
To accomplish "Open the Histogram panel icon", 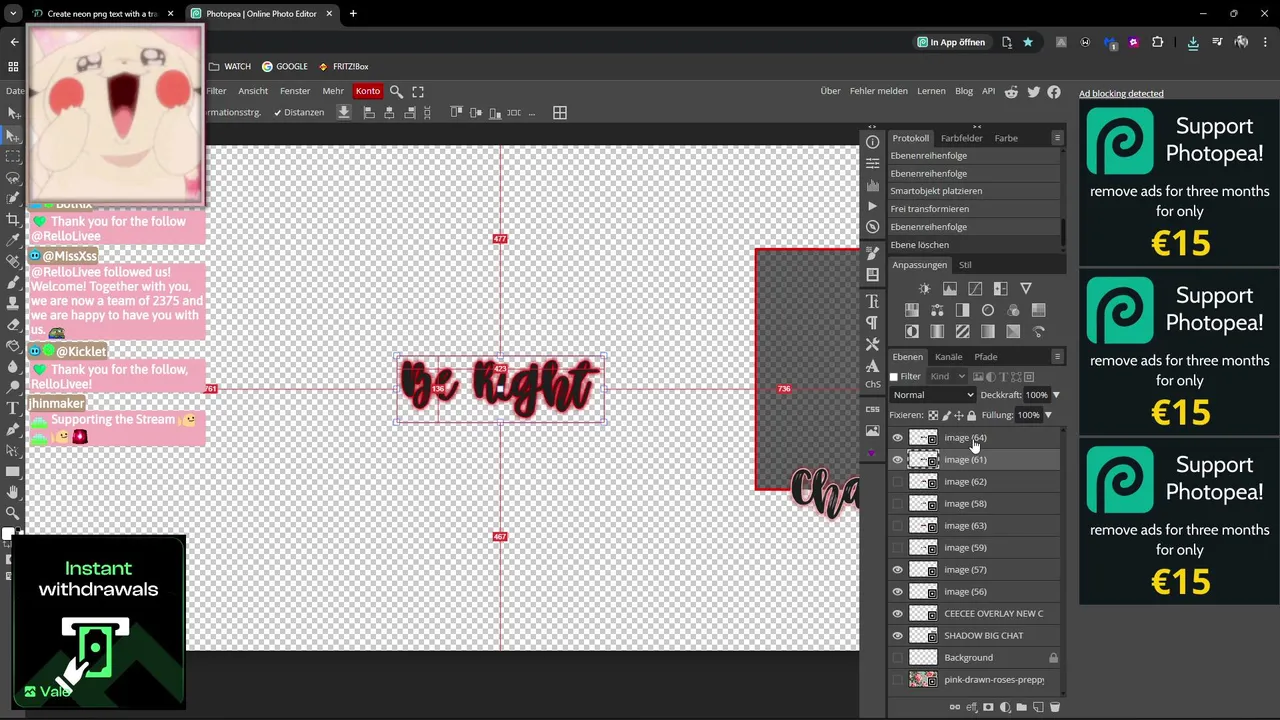I will coord(872,185).
